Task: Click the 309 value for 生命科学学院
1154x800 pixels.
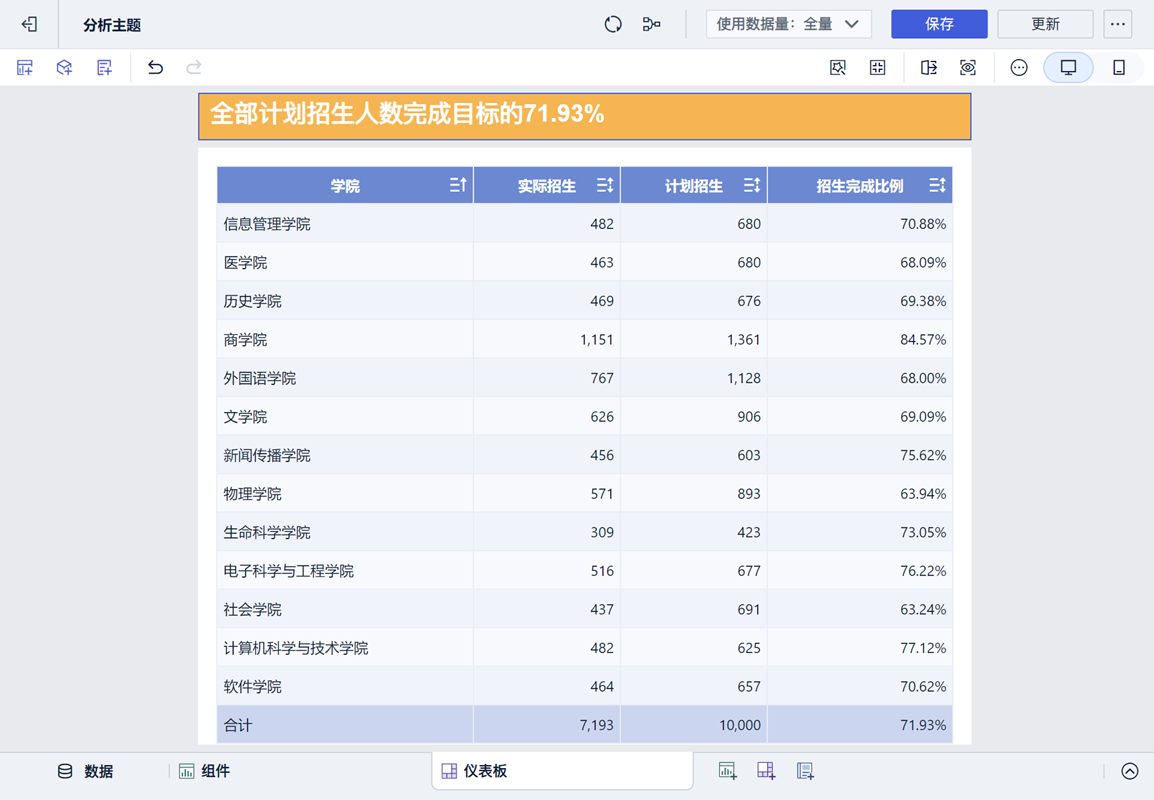Action: [x=602, y=532]
